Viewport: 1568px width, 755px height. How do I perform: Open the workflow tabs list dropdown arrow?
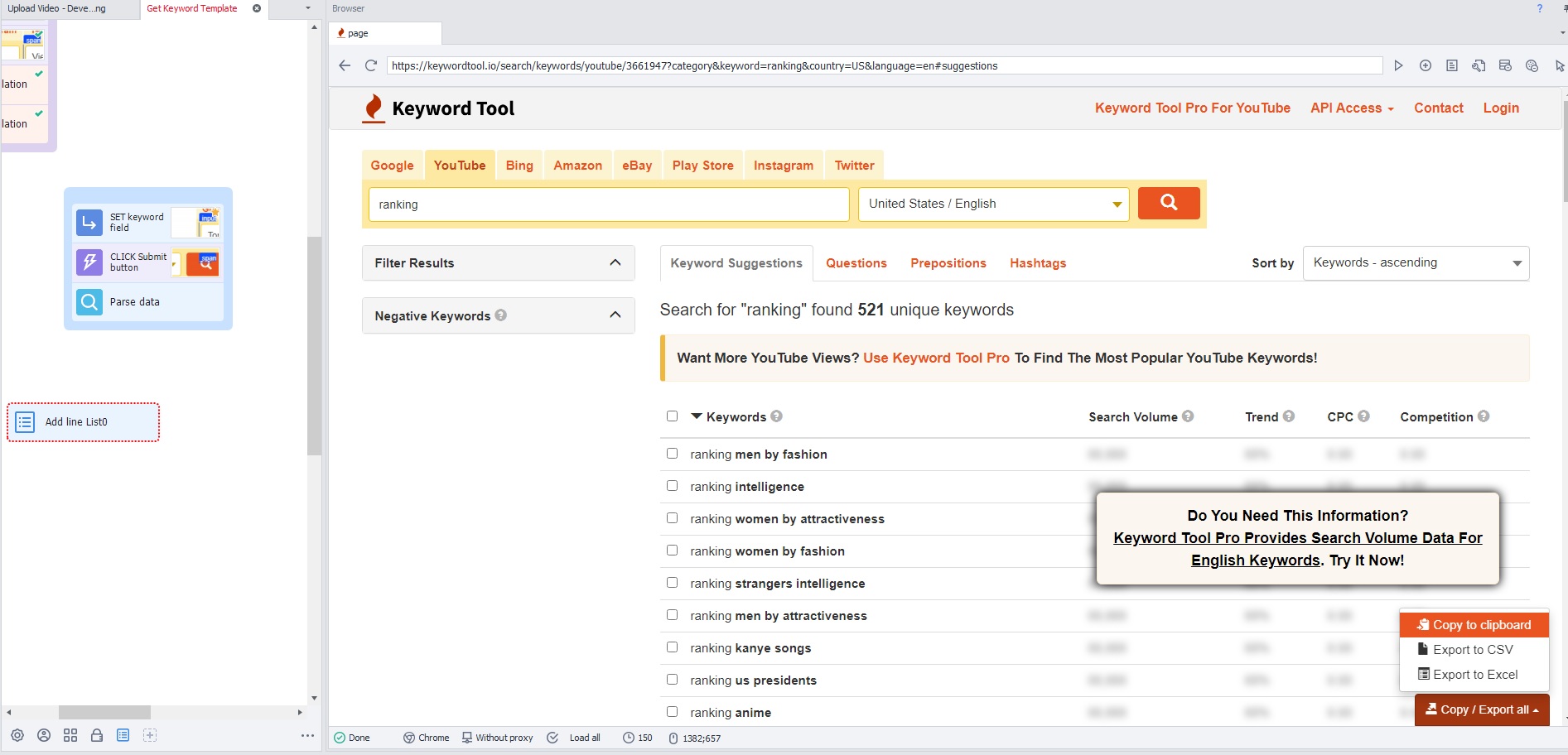[308, 8]
